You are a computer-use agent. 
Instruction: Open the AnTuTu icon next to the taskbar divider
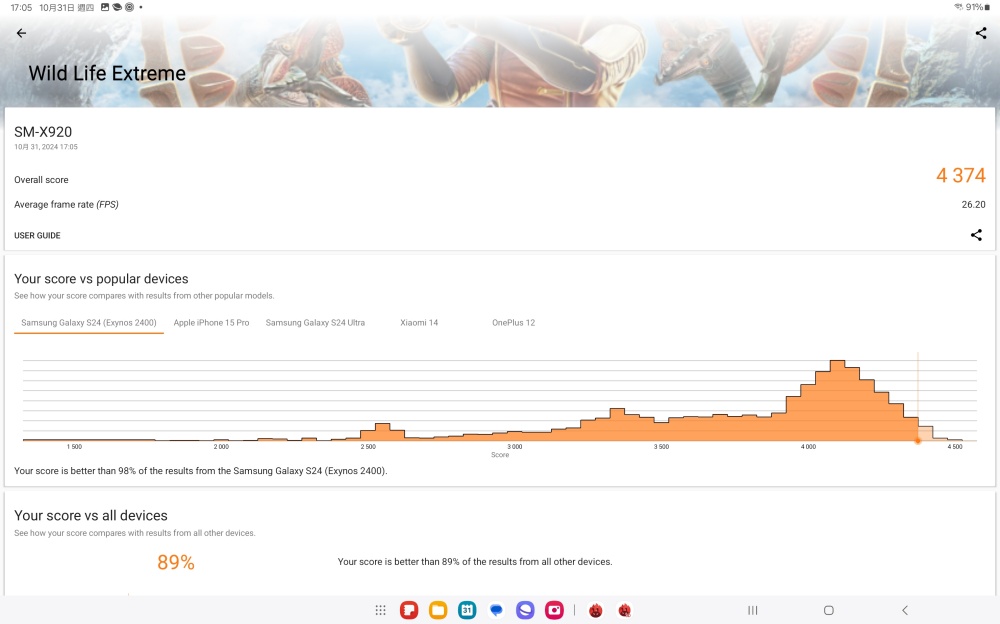tap(596, 611)
